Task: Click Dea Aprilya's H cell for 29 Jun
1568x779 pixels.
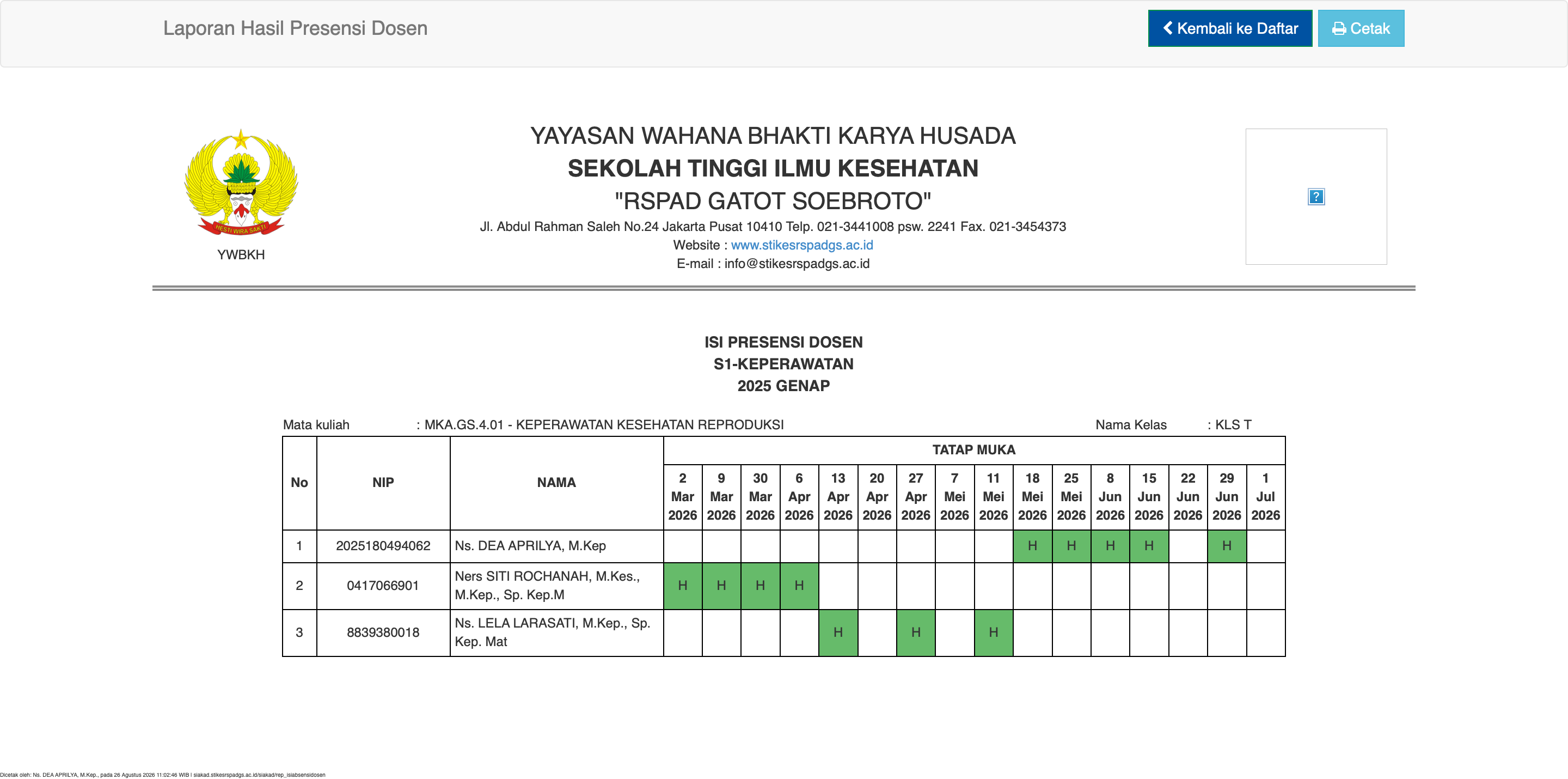Action: [x=1227, y=546]
